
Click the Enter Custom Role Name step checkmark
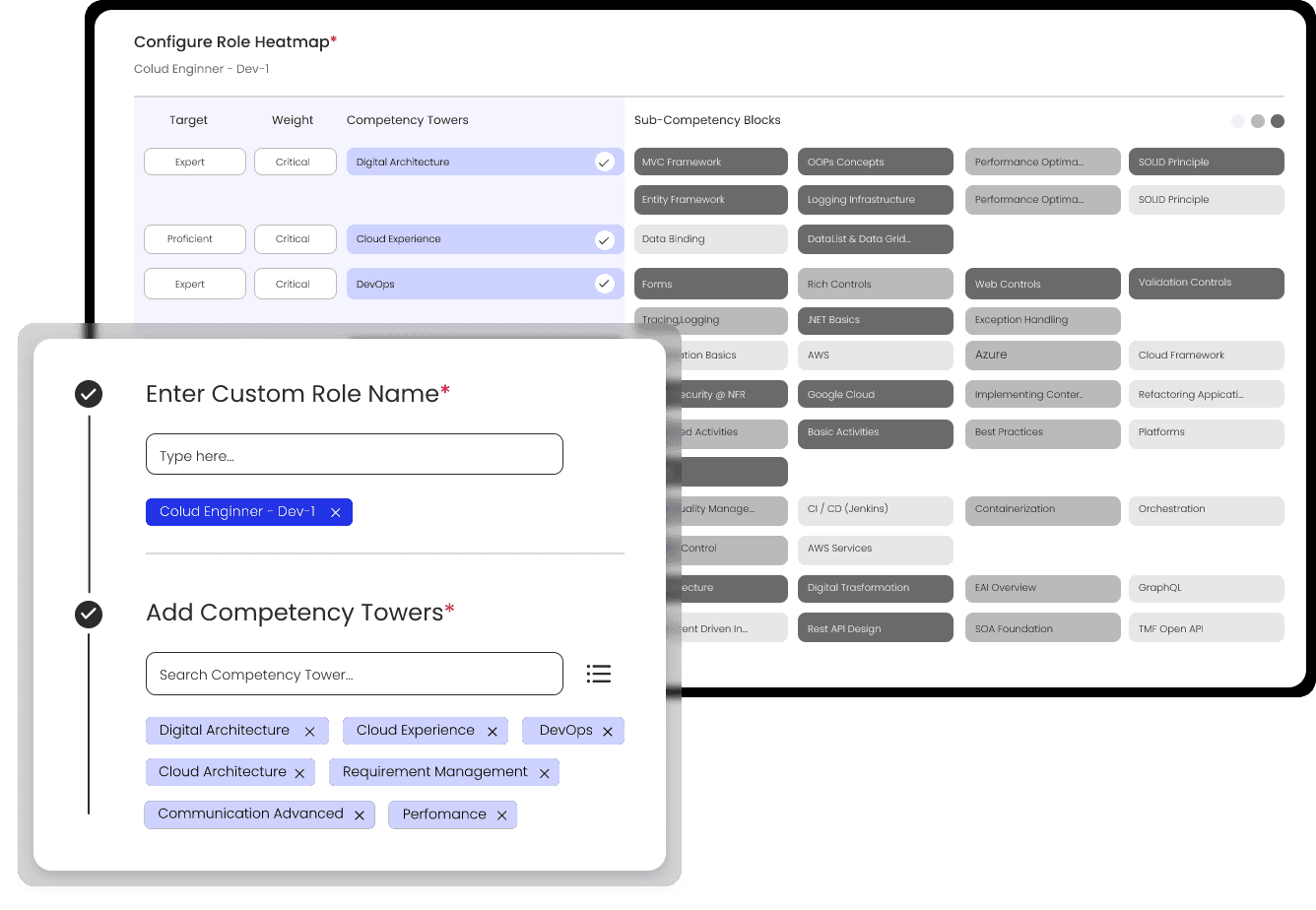[89, 395]
